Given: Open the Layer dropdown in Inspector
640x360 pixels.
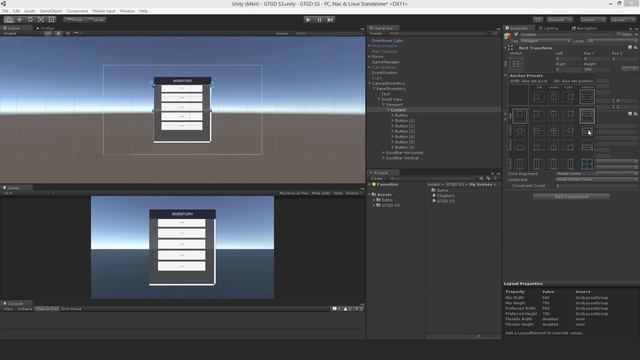Looking at the screenshot, I should tap(612, 41).
